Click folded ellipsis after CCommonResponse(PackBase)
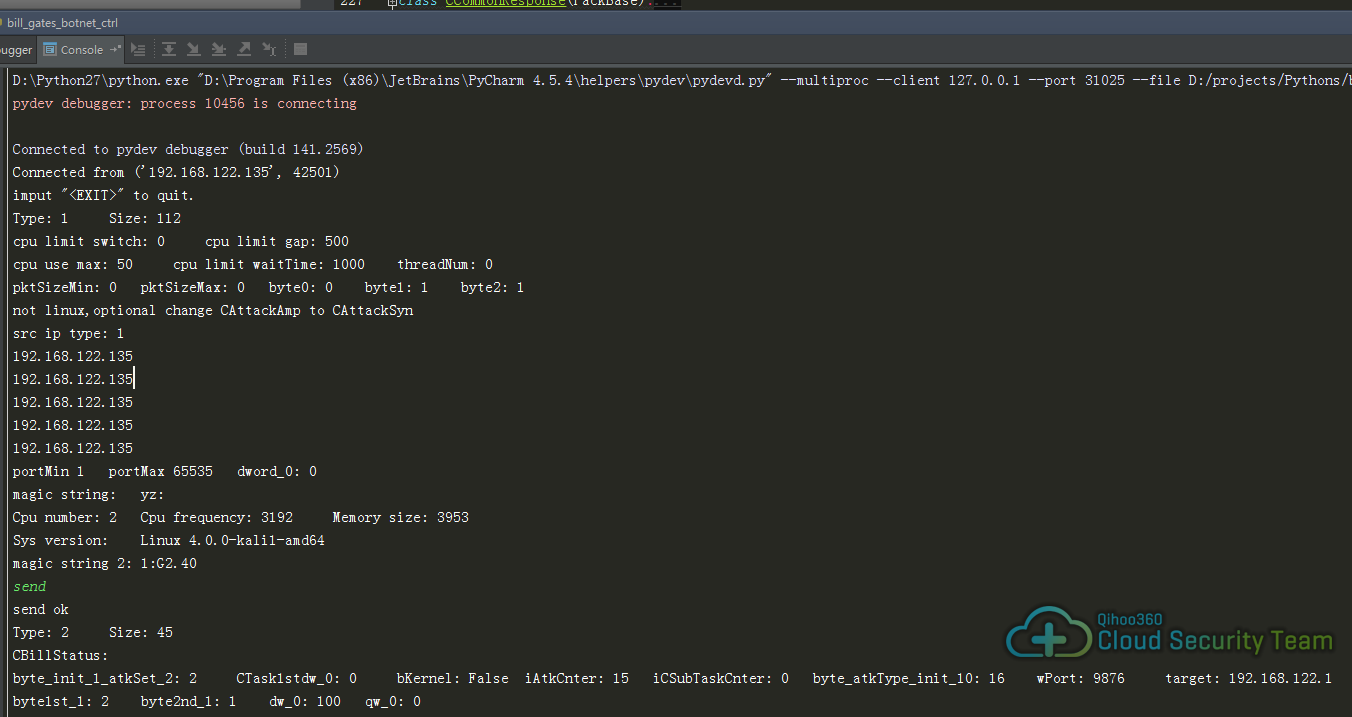Image resolution: width=1352 pixels, height=717 pixels. pos(666,3)
